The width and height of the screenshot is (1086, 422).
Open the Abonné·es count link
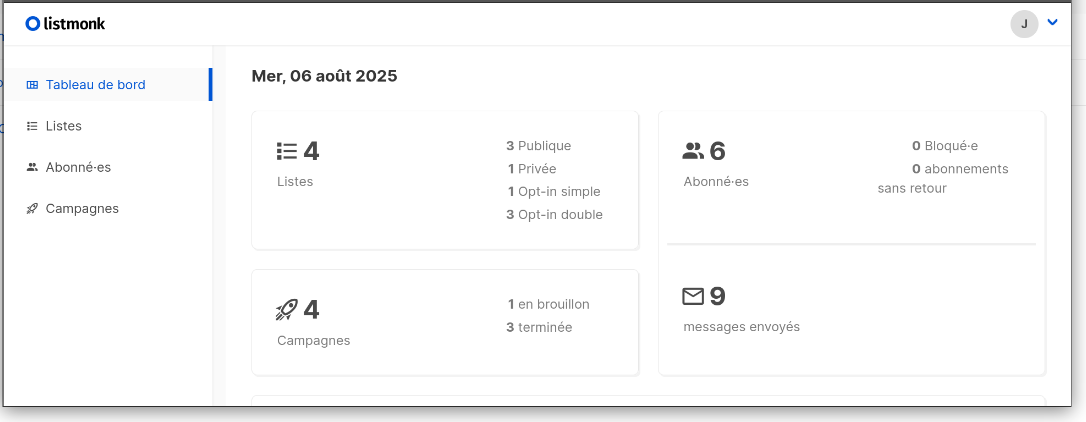(717, 151)
